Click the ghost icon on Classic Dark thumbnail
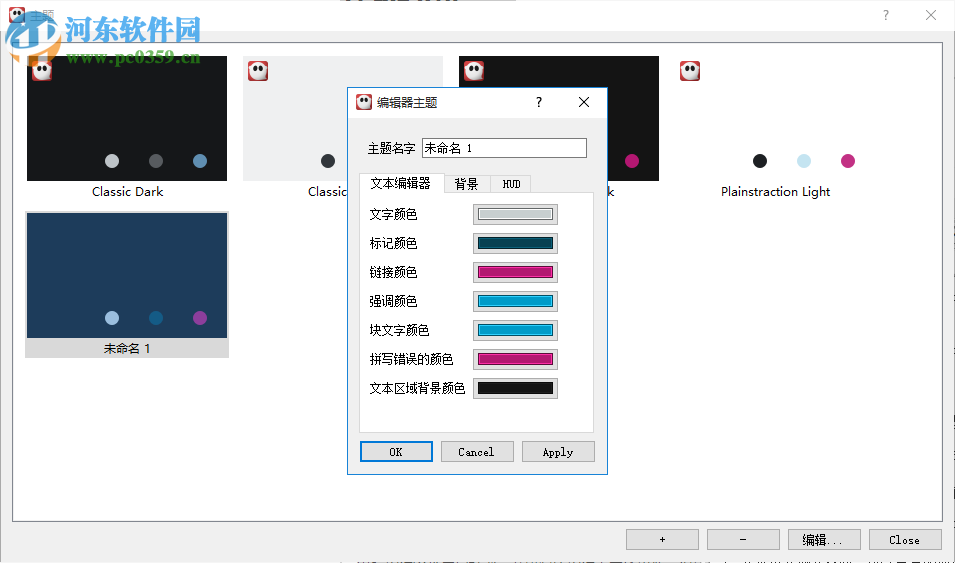955x563 pixels. [x=42, y=71]
